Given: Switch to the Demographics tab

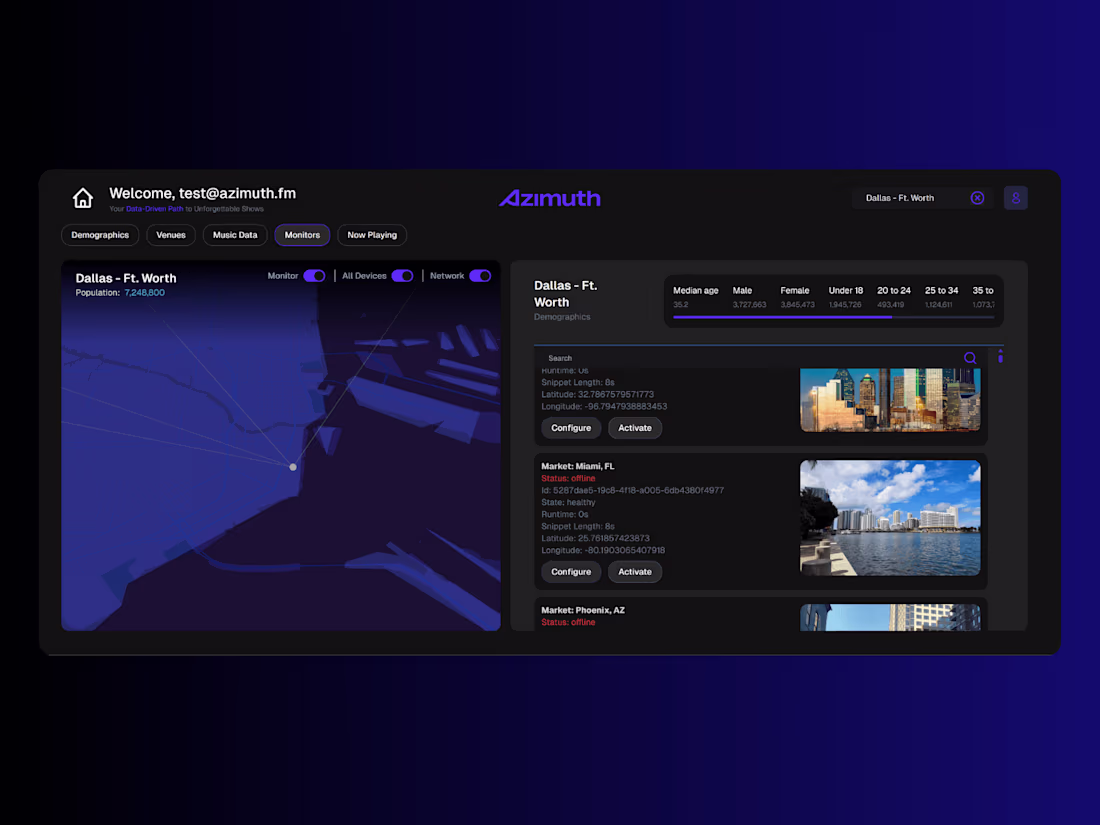Looking at the screenshot, I should pos(99,235).
